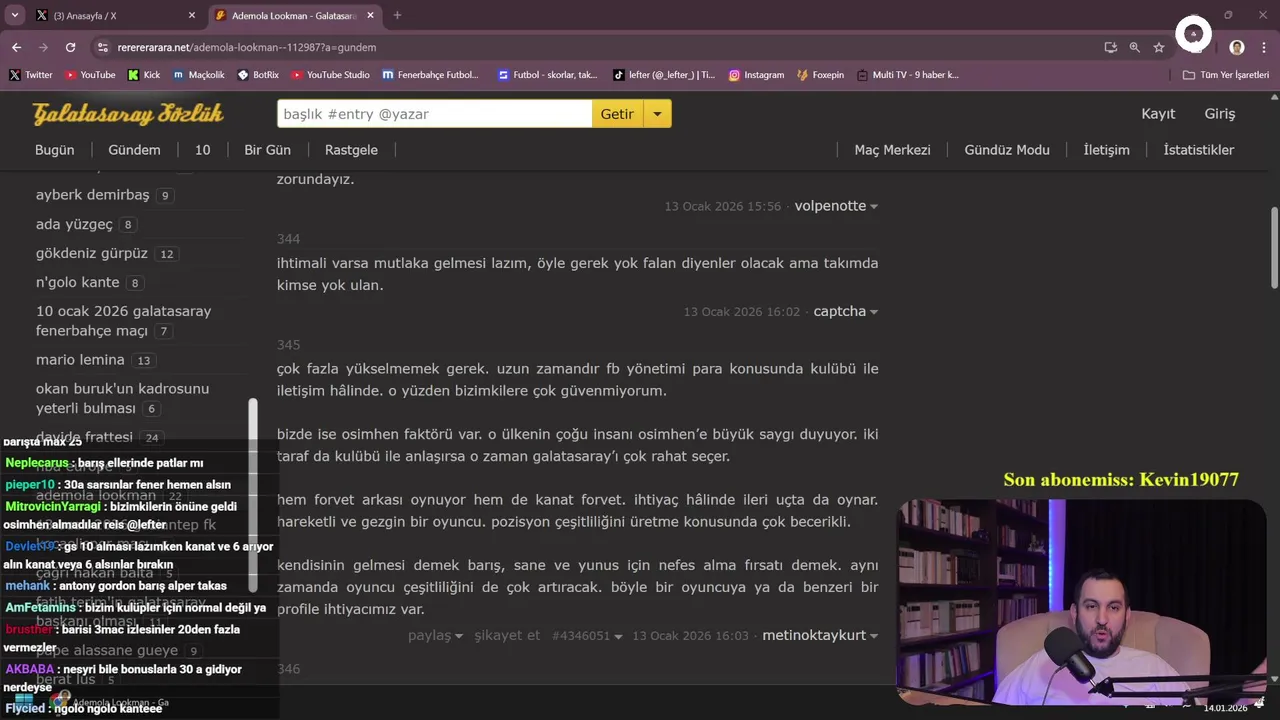Click the Giriş link

1219,114
